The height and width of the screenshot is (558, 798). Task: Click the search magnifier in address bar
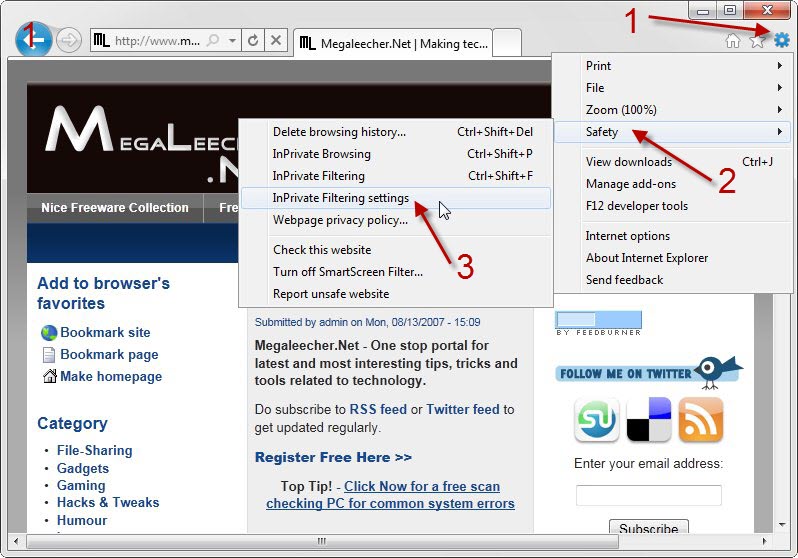tap(213, 40)
